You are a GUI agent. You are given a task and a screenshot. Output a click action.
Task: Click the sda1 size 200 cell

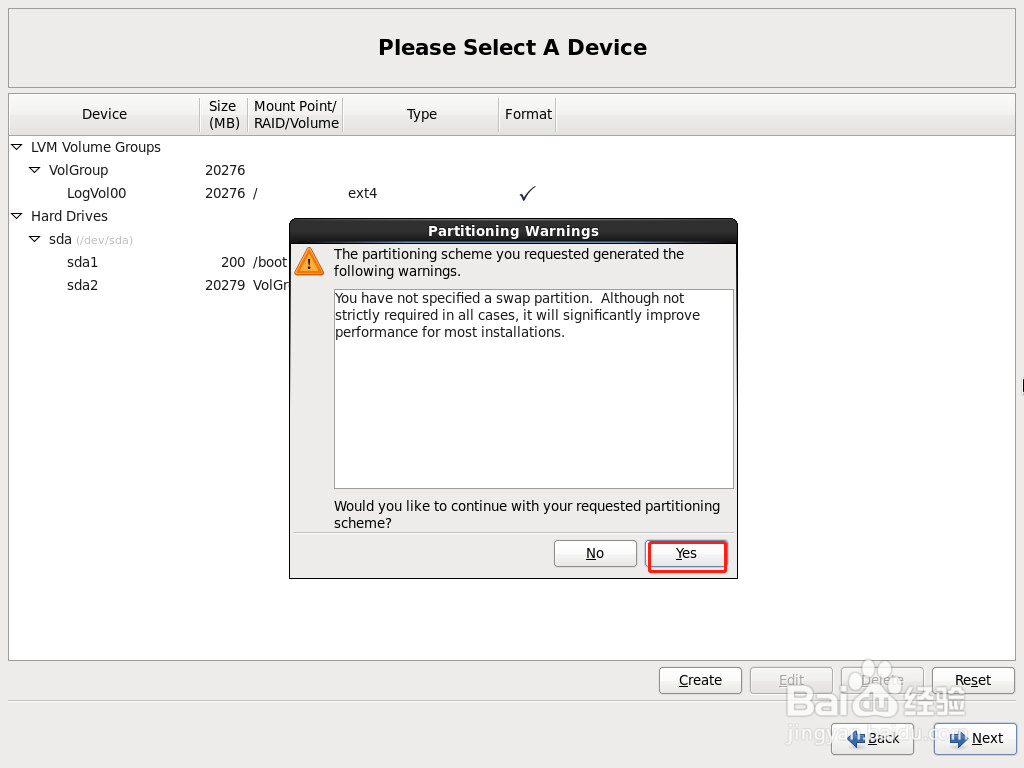233,263
